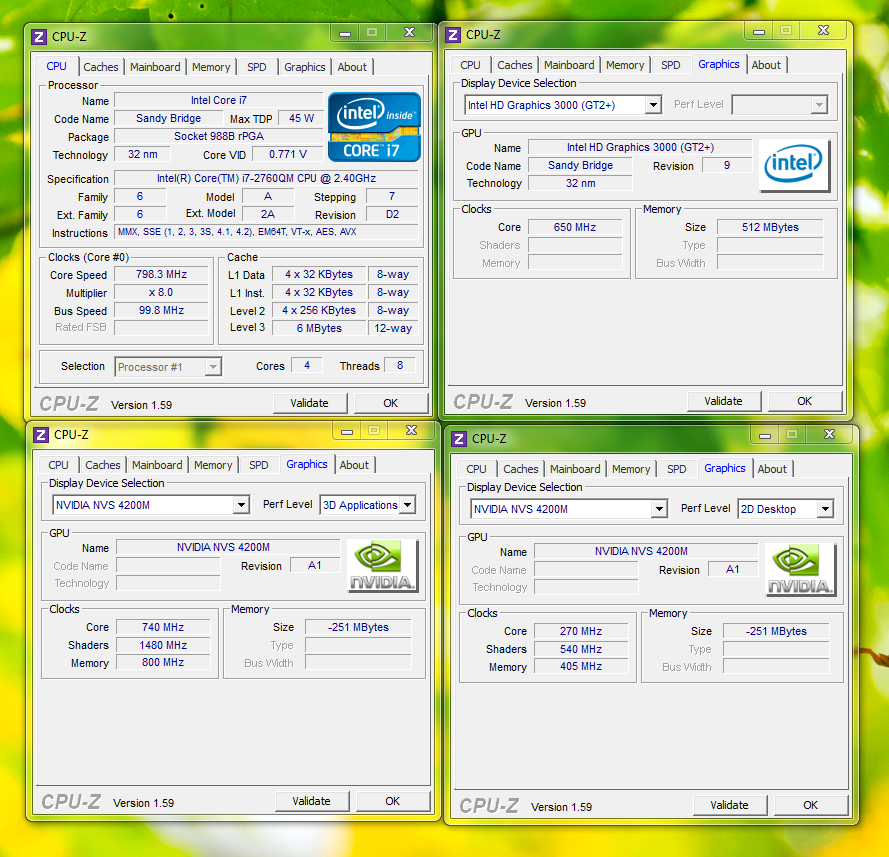889x857 pixels.
Task: Select the SPD tab in the 3D Applications window
Action: click(x=259, y=465)
